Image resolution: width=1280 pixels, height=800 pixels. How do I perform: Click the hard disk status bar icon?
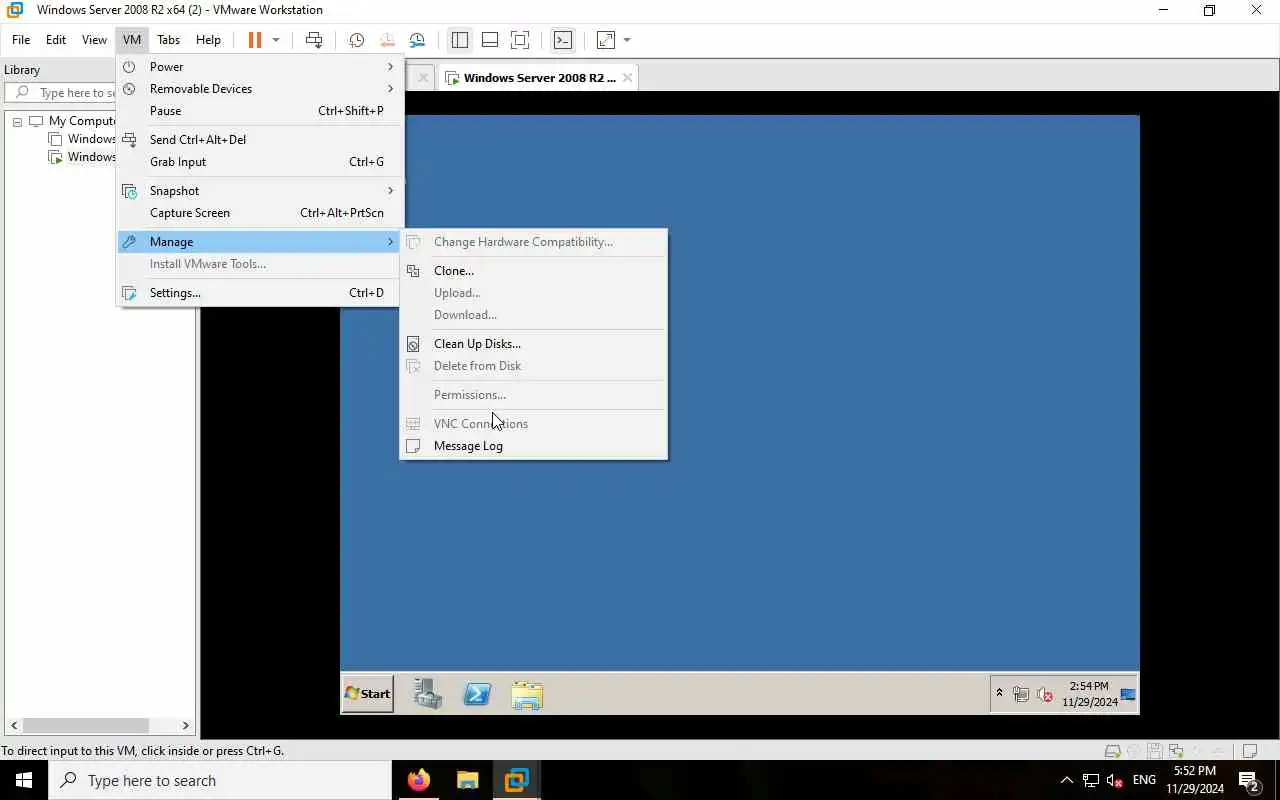click(x=1111, y=751)
